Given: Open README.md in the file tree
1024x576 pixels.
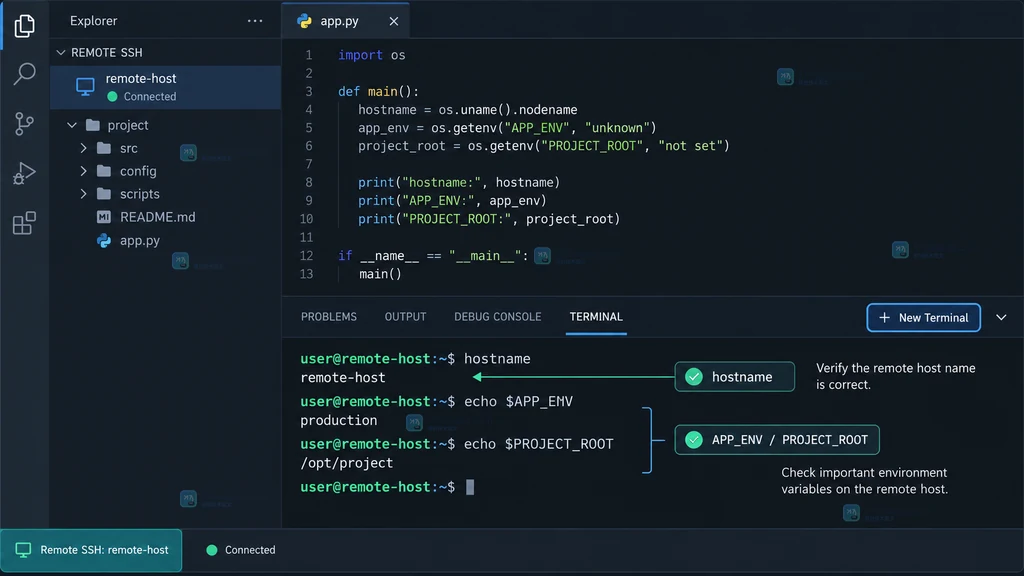Looking at the screenshot, I should point(157,217).
